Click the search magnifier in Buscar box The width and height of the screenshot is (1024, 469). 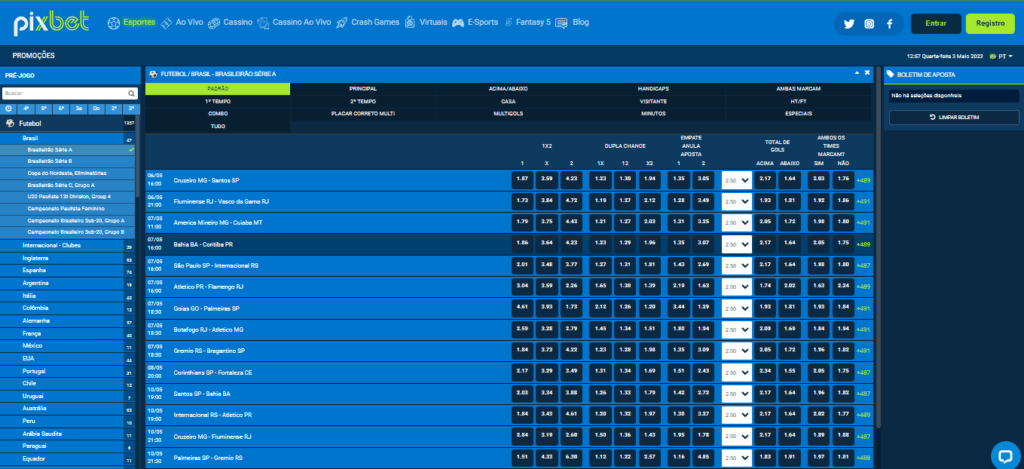tap(131, 93)
